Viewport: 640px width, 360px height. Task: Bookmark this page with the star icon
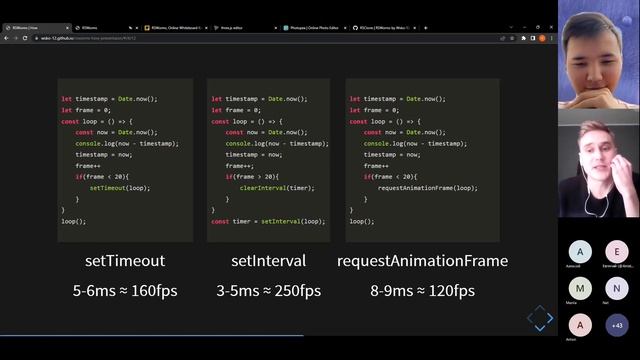click(x=512, y=38)
